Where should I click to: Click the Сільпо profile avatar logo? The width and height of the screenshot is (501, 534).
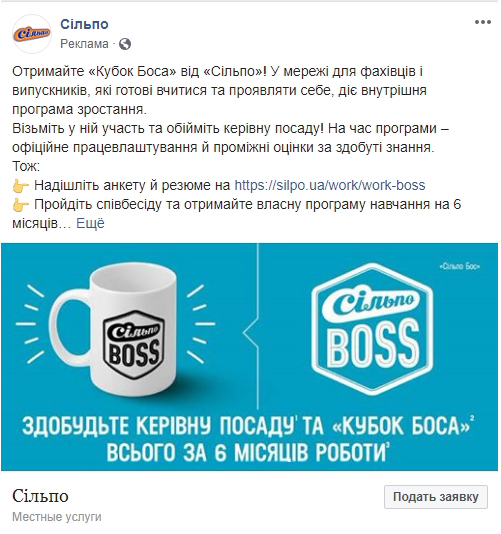point(32,34)
